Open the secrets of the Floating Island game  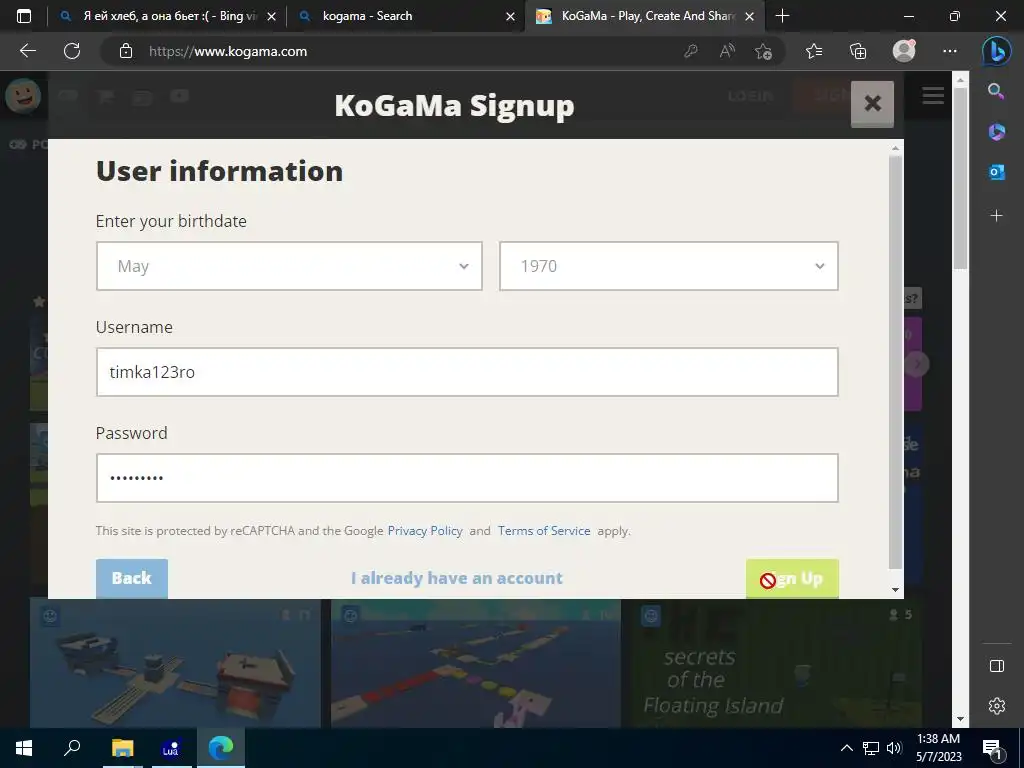click(x=775, y=664)
